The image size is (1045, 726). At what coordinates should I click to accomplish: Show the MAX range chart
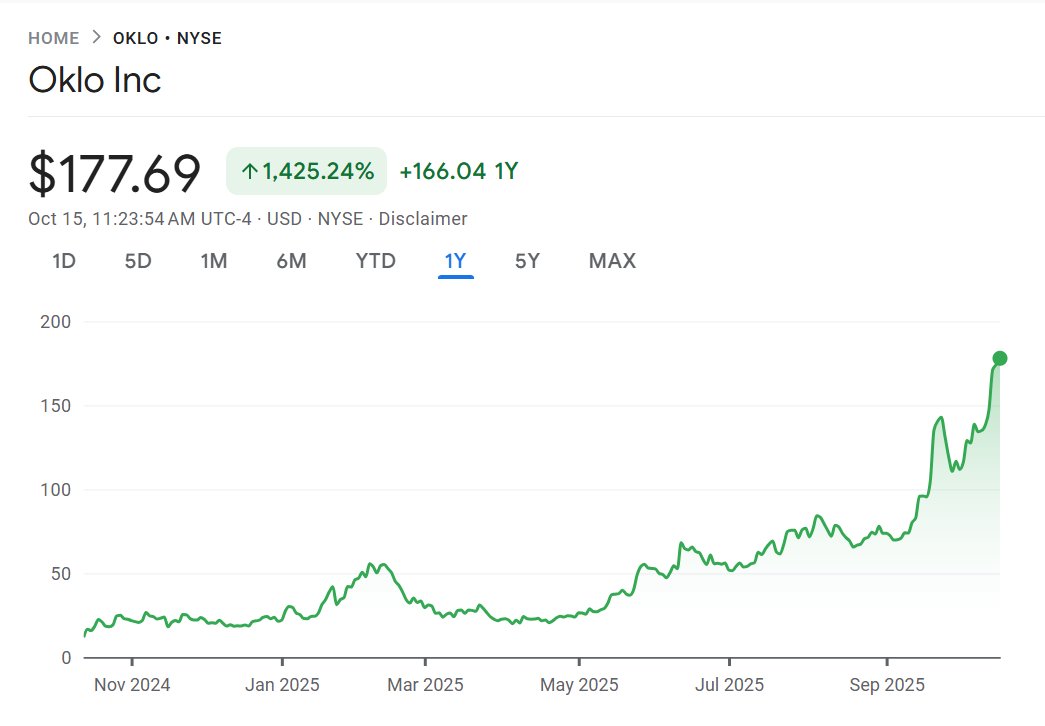coord(612,261)
